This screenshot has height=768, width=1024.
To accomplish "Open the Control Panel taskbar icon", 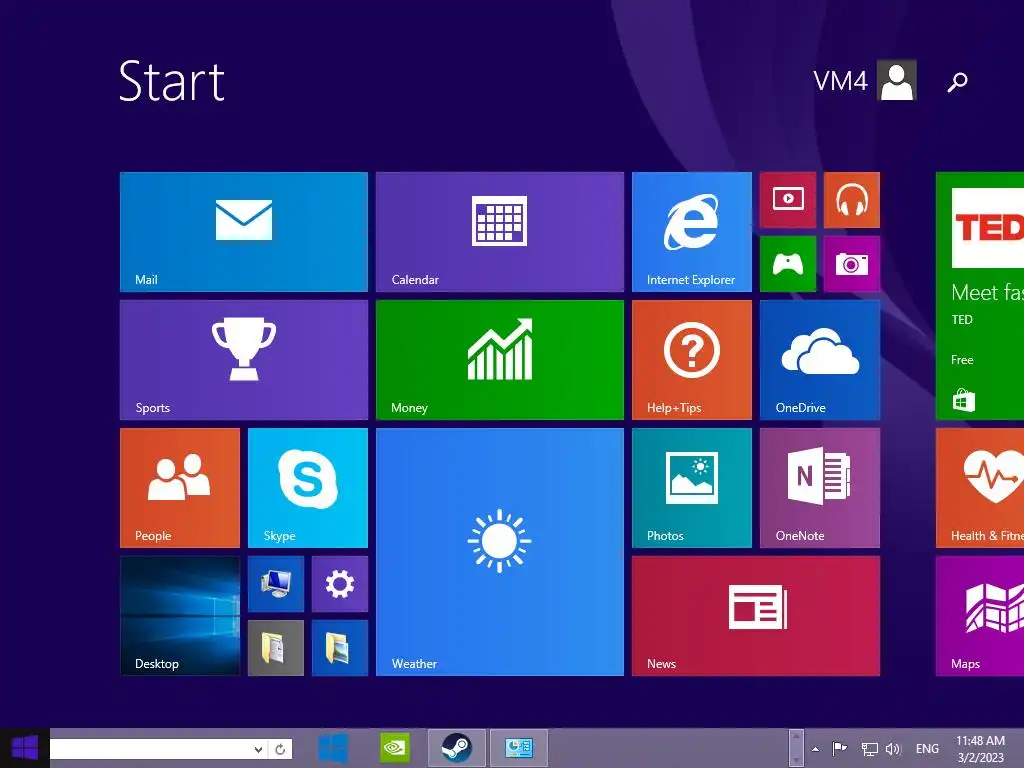I will [519, 748].
